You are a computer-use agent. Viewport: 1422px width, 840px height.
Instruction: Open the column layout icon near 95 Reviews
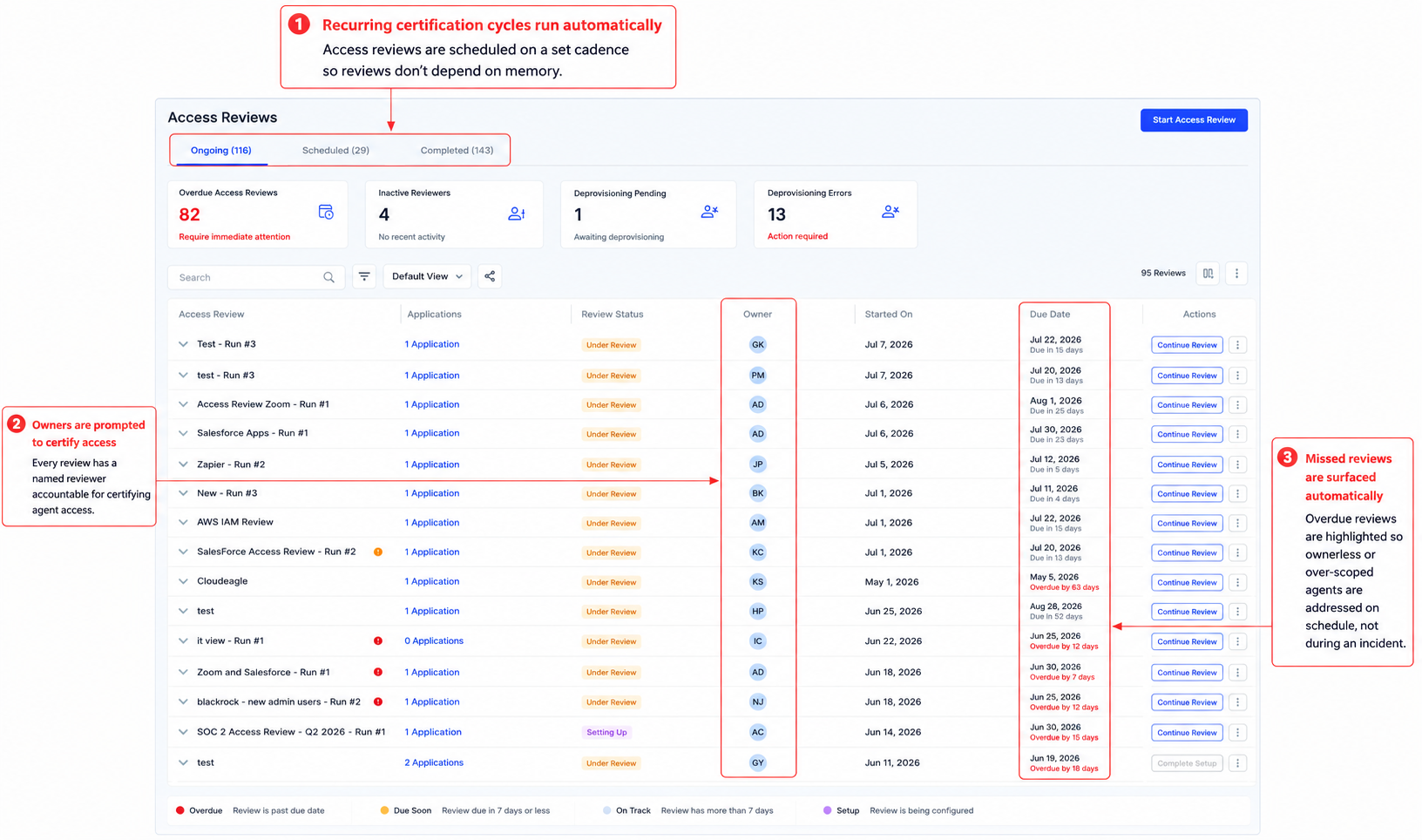(1208, 274)
